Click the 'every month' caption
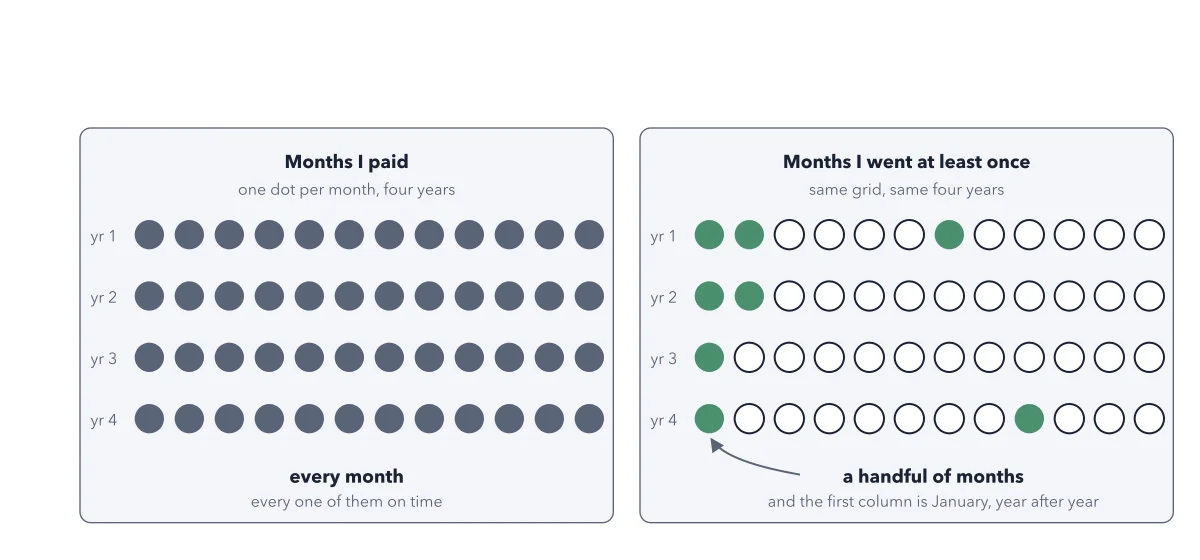Viewport: 1200px width, 560px height. [347, 477]
